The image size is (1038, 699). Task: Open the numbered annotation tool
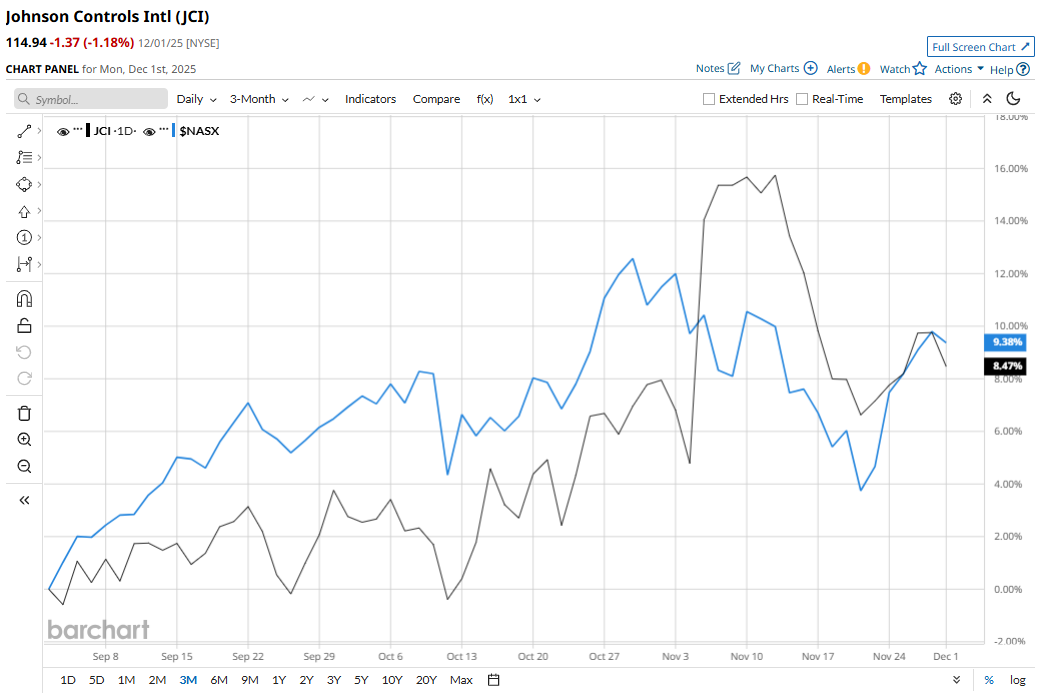tap(24, 238)
